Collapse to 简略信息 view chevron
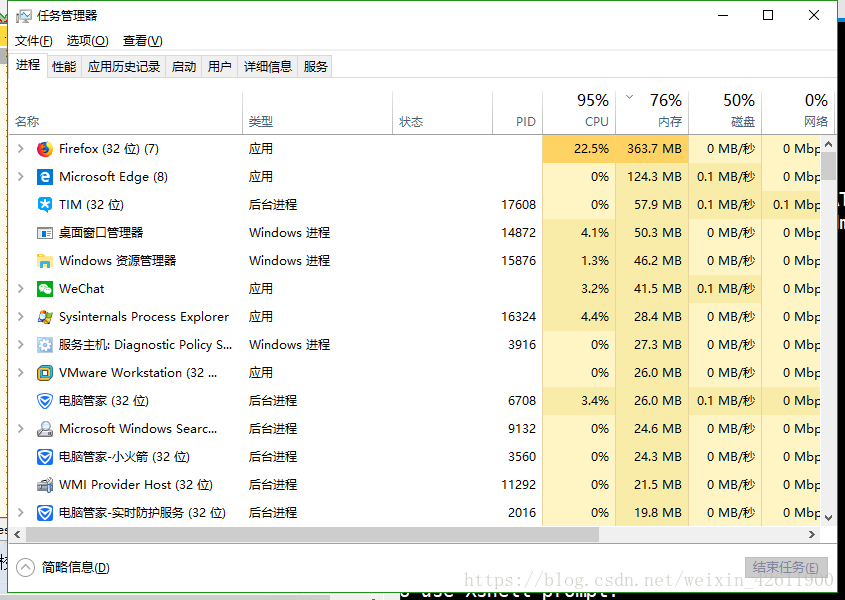The width and height of the screenshot is (845, 600). 25,568
